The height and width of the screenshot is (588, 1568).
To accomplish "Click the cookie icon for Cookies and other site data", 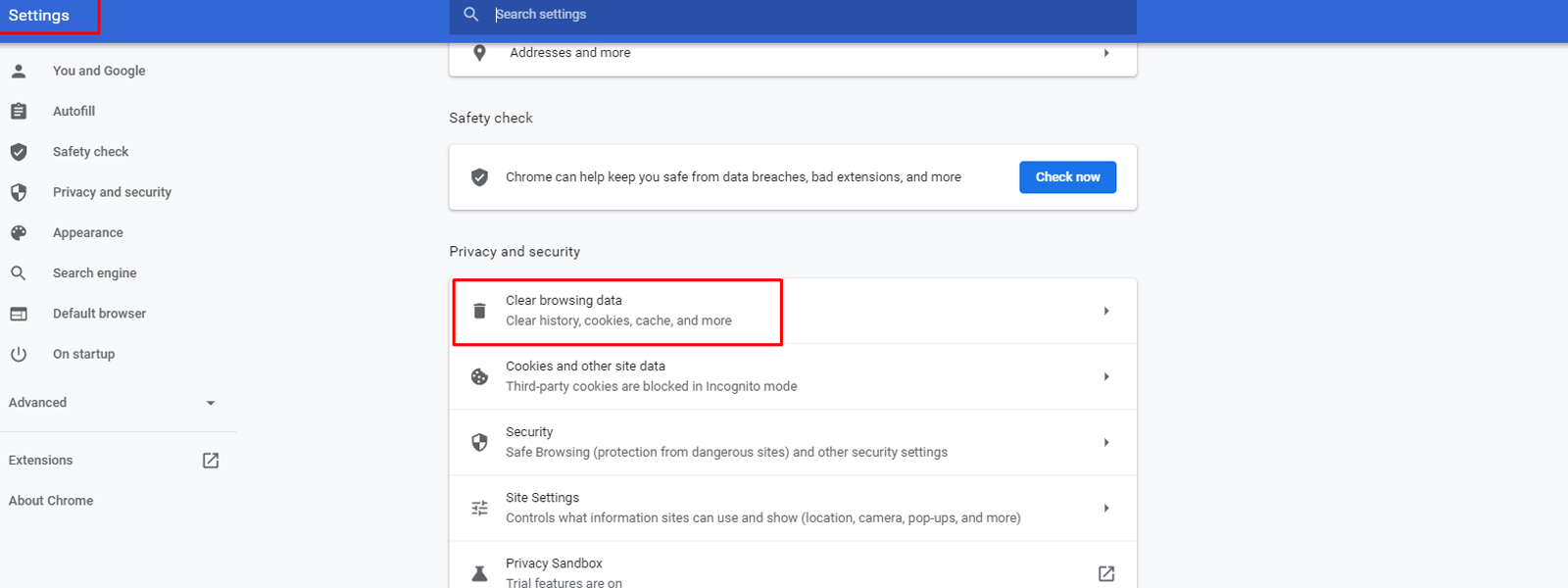I will 479,376.
